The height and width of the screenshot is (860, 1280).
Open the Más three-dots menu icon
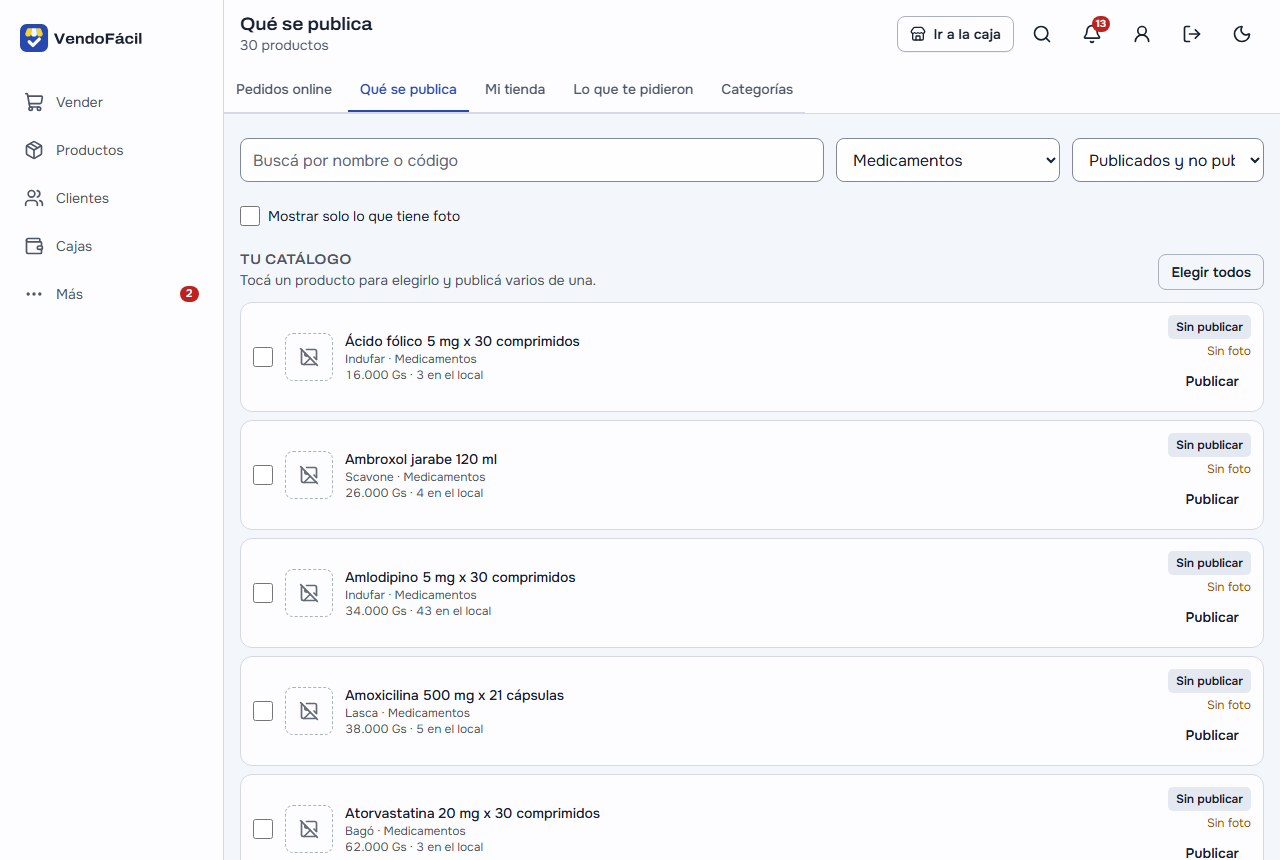coord(34,294)
